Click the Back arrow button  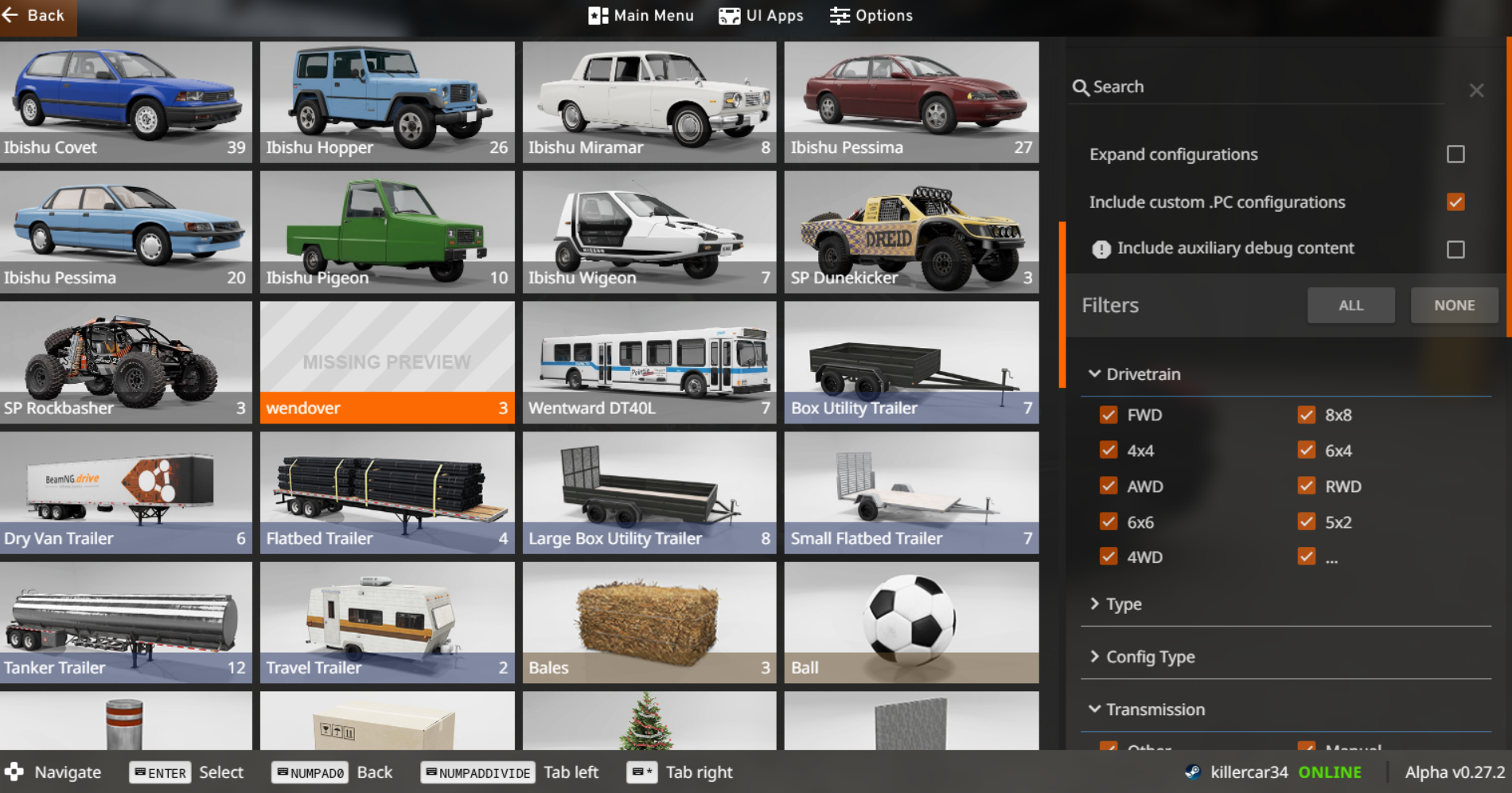point(37,16)
